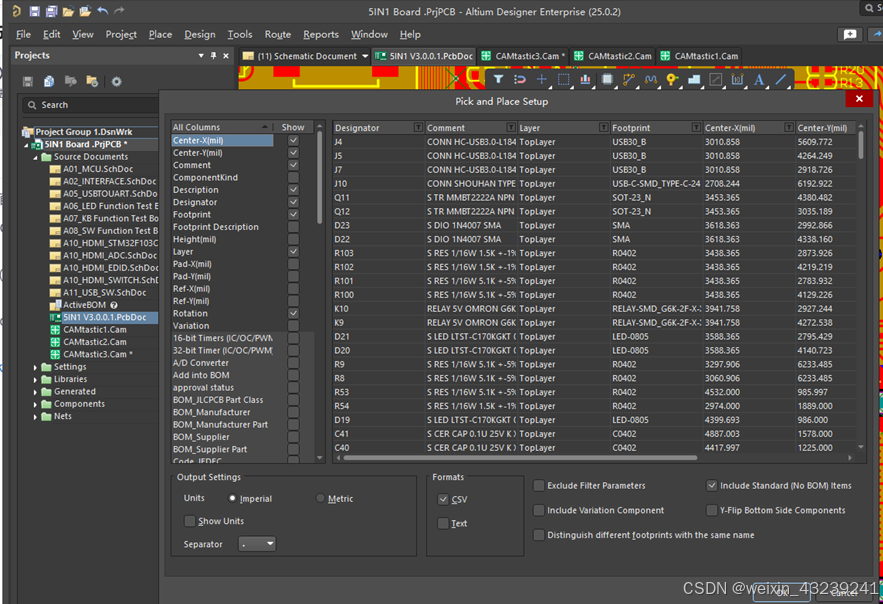
Task: Uncheck Show for the Rotation column
Action: 293,313
